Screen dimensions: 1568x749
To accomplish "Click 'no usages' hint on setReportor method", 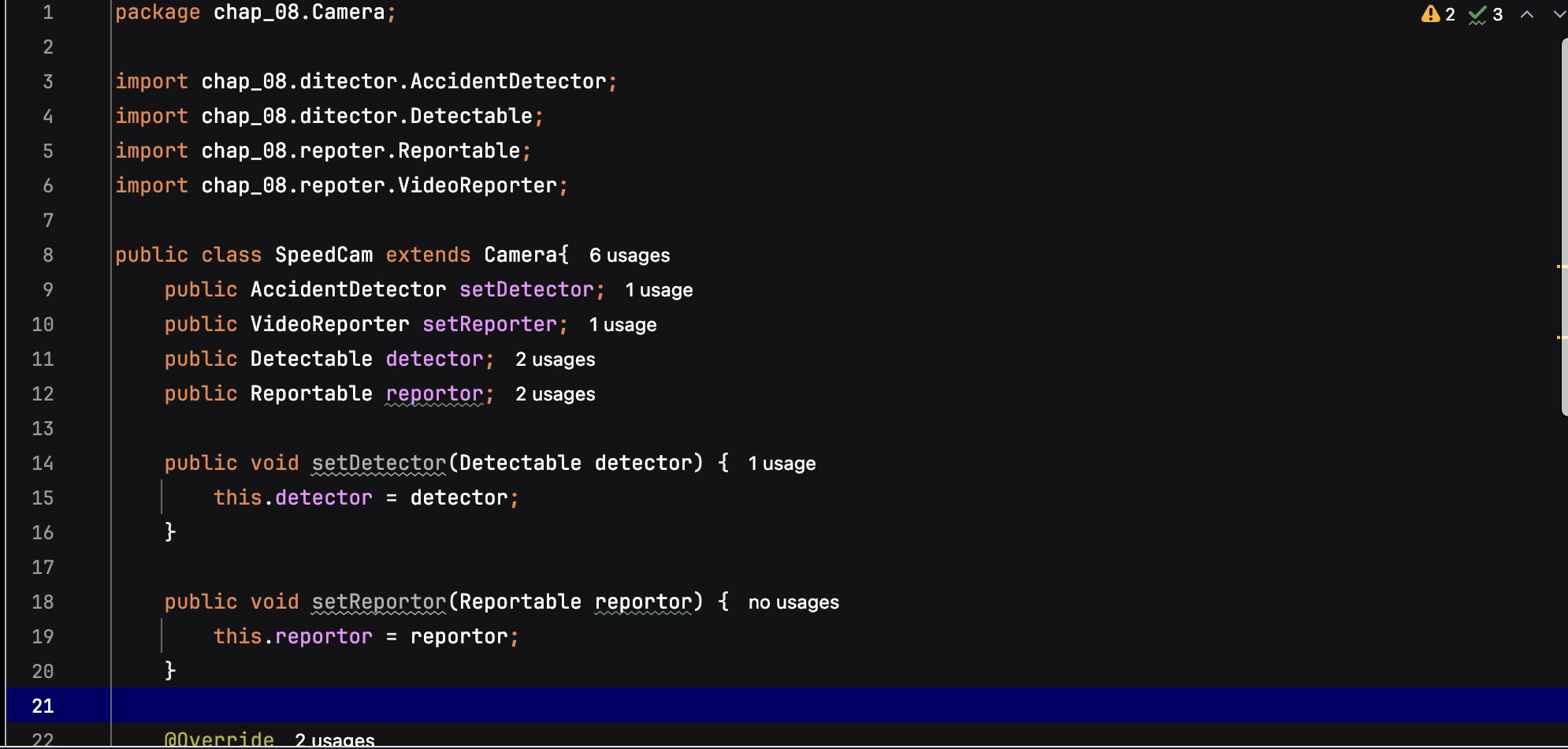I will point(793,602).
